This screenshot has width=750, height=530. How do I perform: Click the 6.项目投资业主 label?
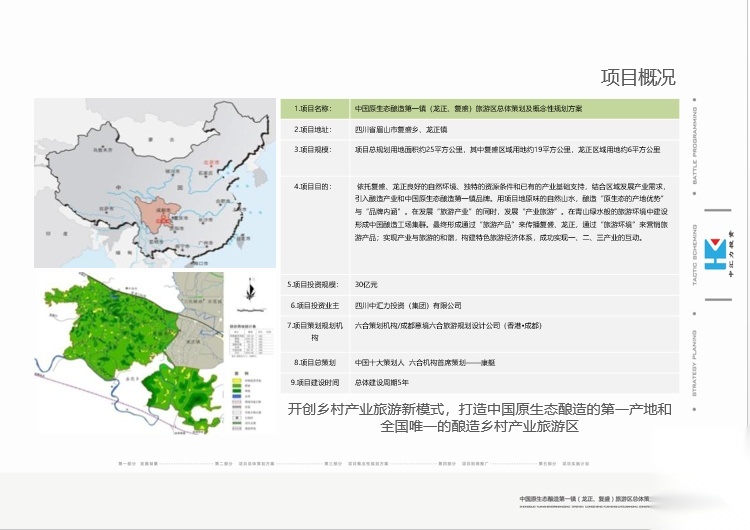[x=315, y=305]
